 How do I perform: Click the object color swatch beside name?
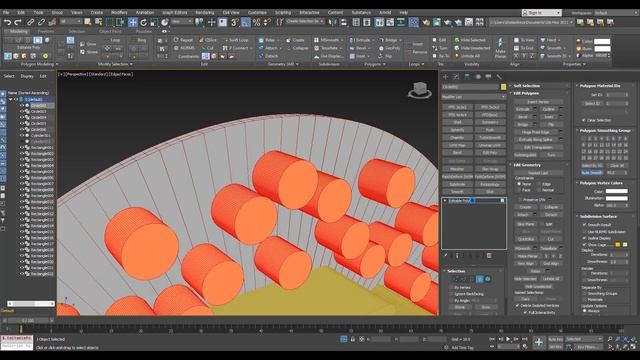503,87
